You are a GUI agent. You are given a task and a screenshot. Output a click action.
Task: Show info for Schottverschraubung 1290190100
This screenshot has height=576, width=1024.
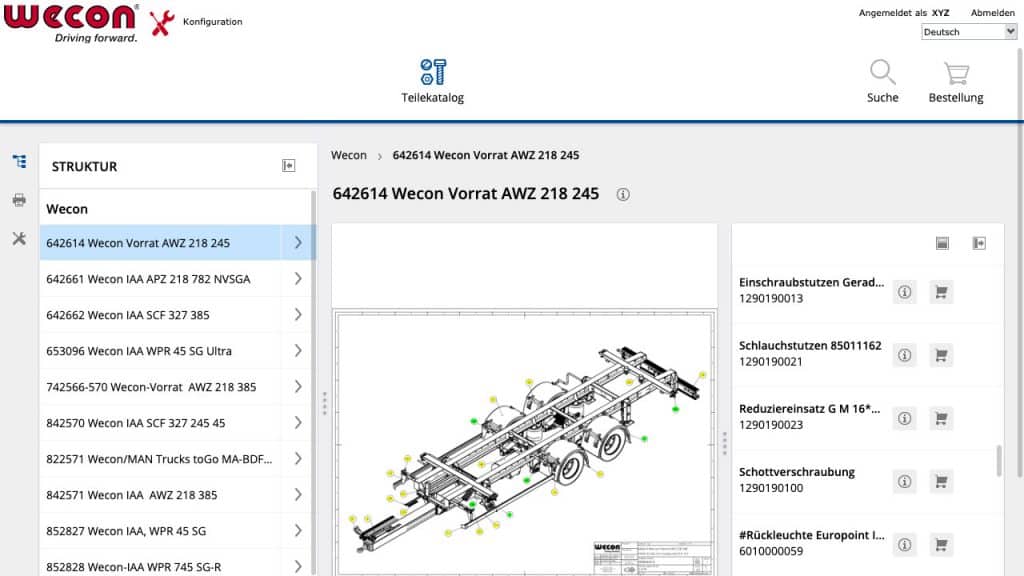coord(904,481)
